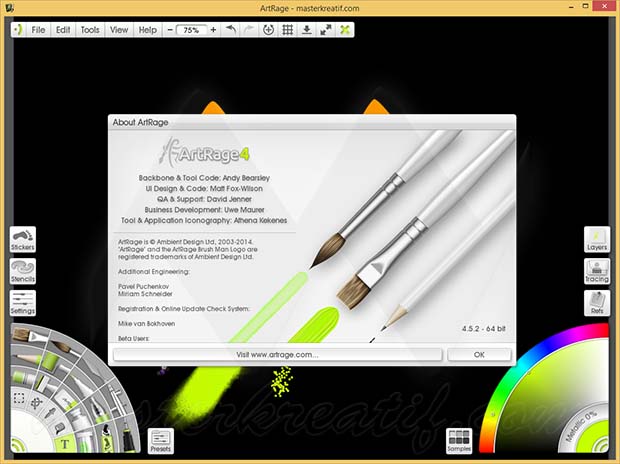This screenshot has height=464, width=620.
Task: Open the Layers panel
Action: (x=597, y=239)
